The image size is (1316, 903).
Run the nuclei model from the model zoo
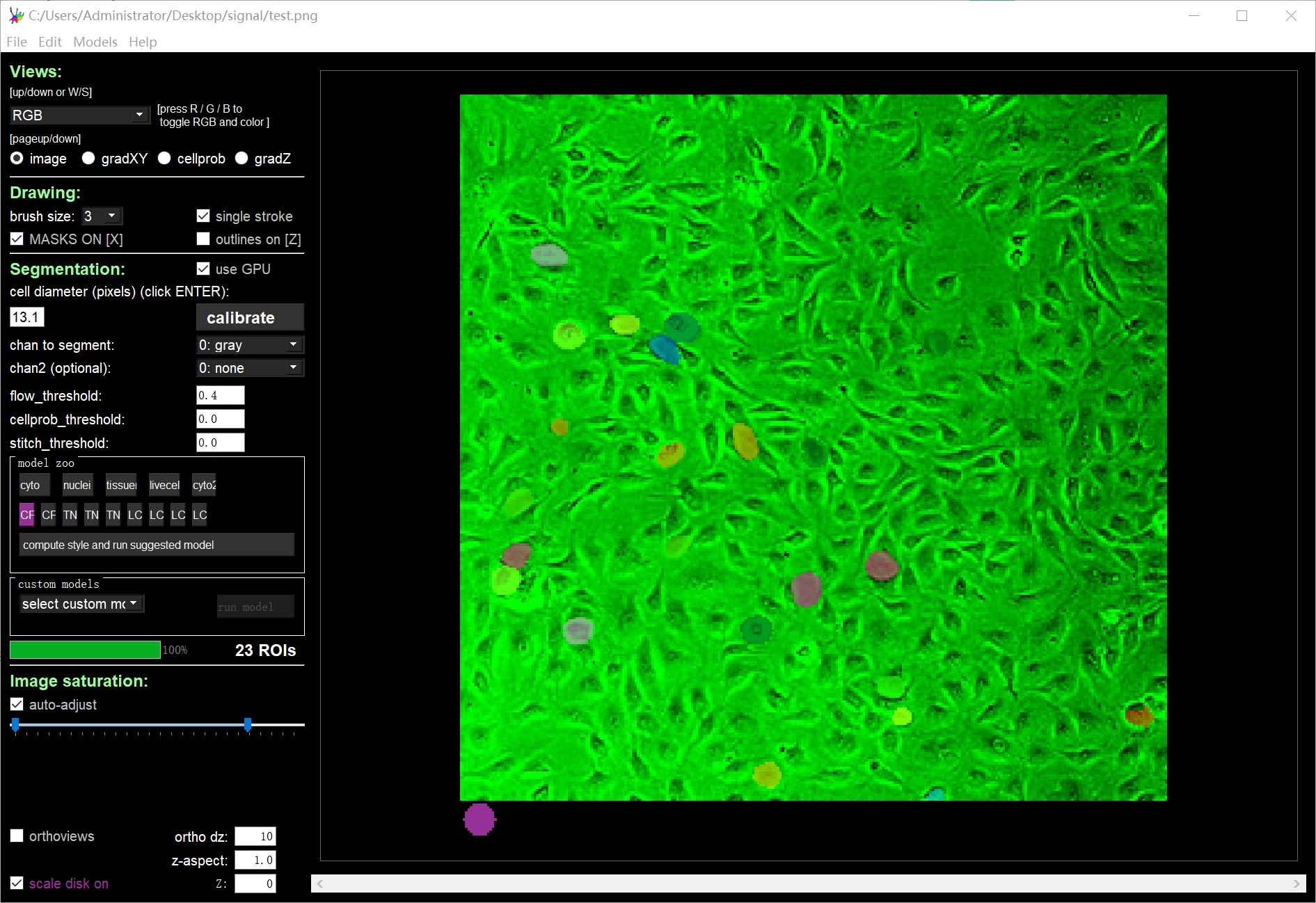click(x=77, y=485)
